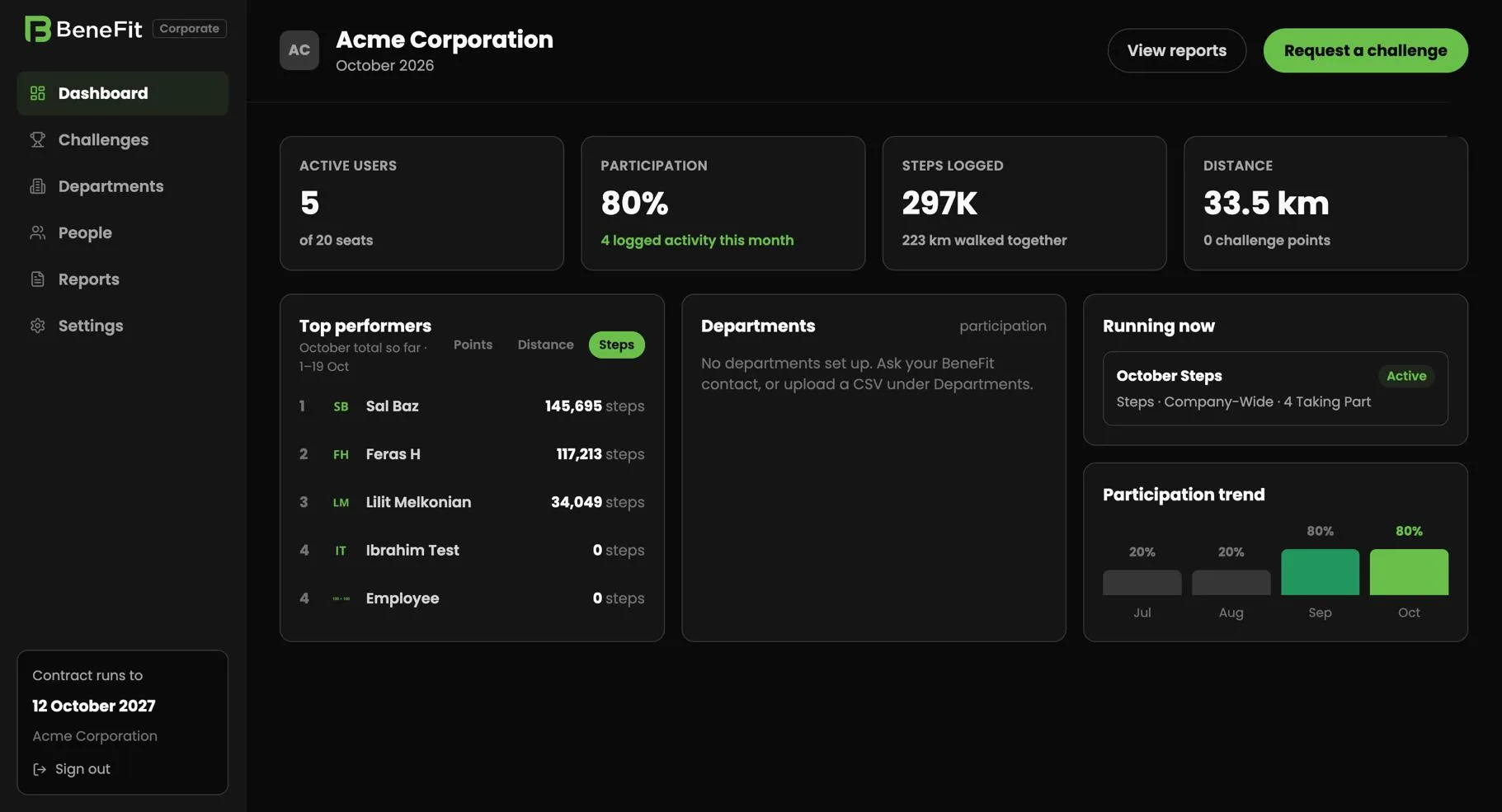Click the Active status badge

(1406, 376)
